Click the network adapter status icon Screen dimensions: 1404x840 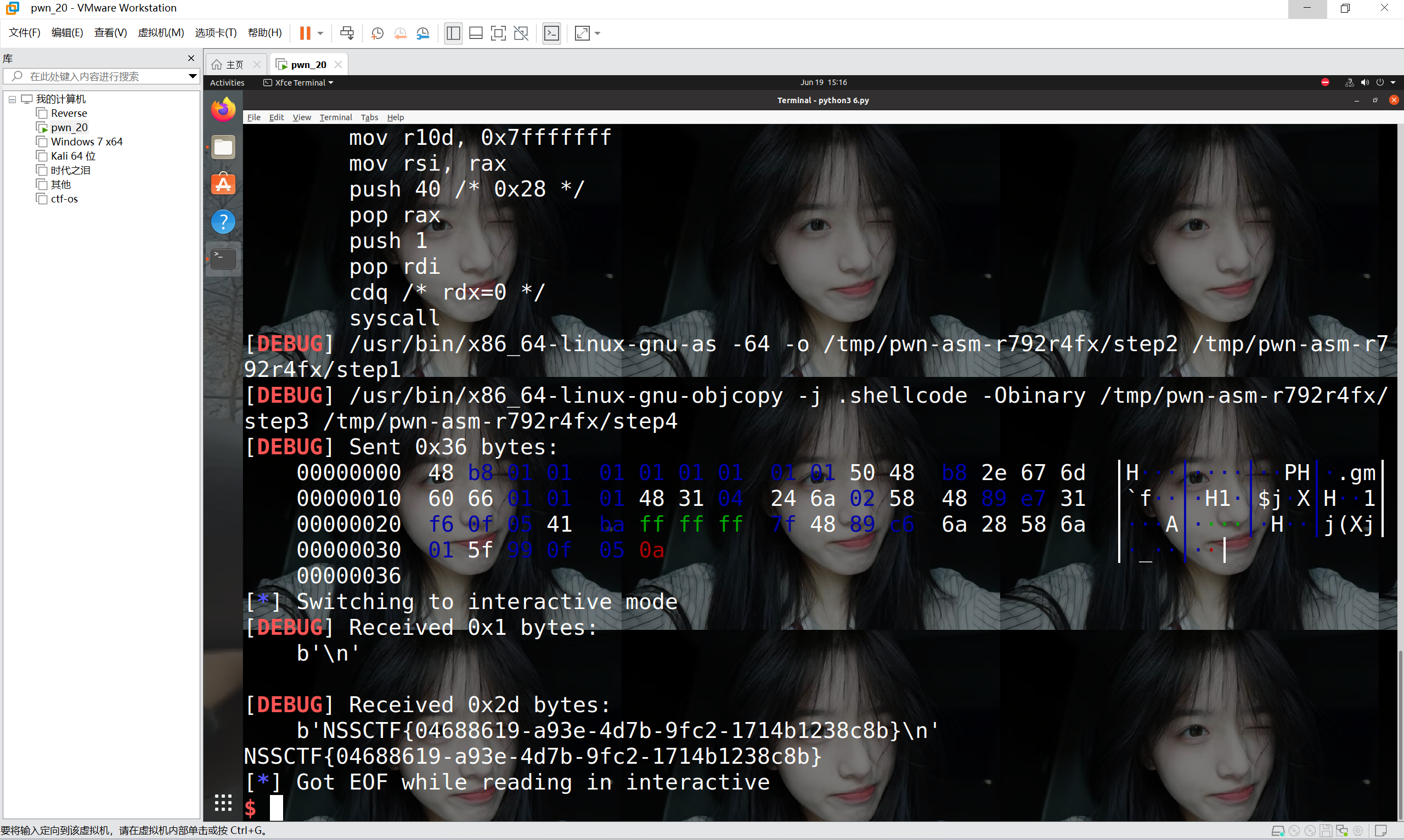[1342, 831]
